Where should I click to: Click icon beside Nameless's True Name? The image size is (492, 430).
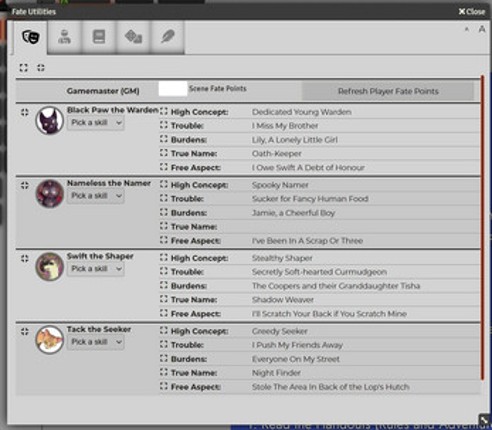(164, 226)
